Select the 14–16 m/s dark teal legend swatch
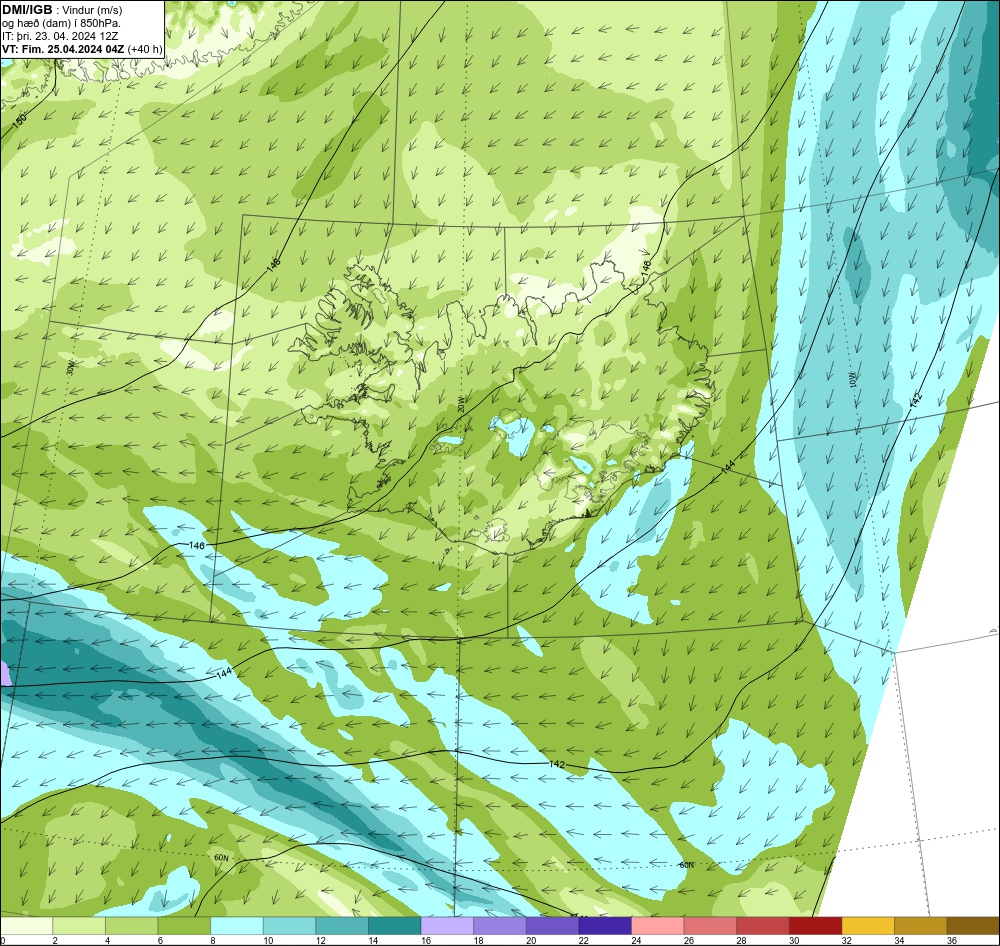 click(x=395, y=926)
